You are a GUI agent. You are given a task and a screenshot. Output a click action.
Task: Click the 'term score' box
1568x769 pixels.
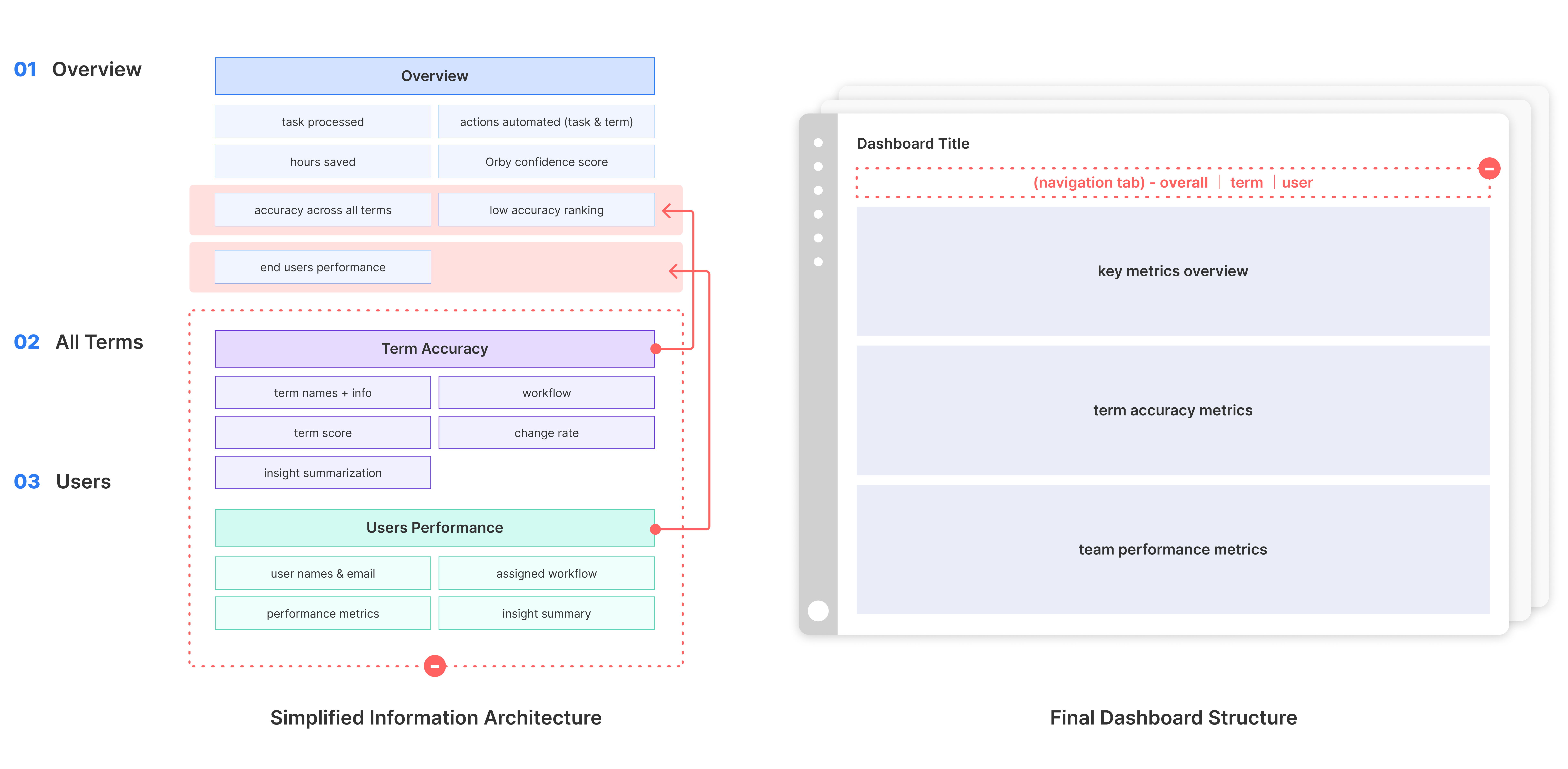(323, 433)
